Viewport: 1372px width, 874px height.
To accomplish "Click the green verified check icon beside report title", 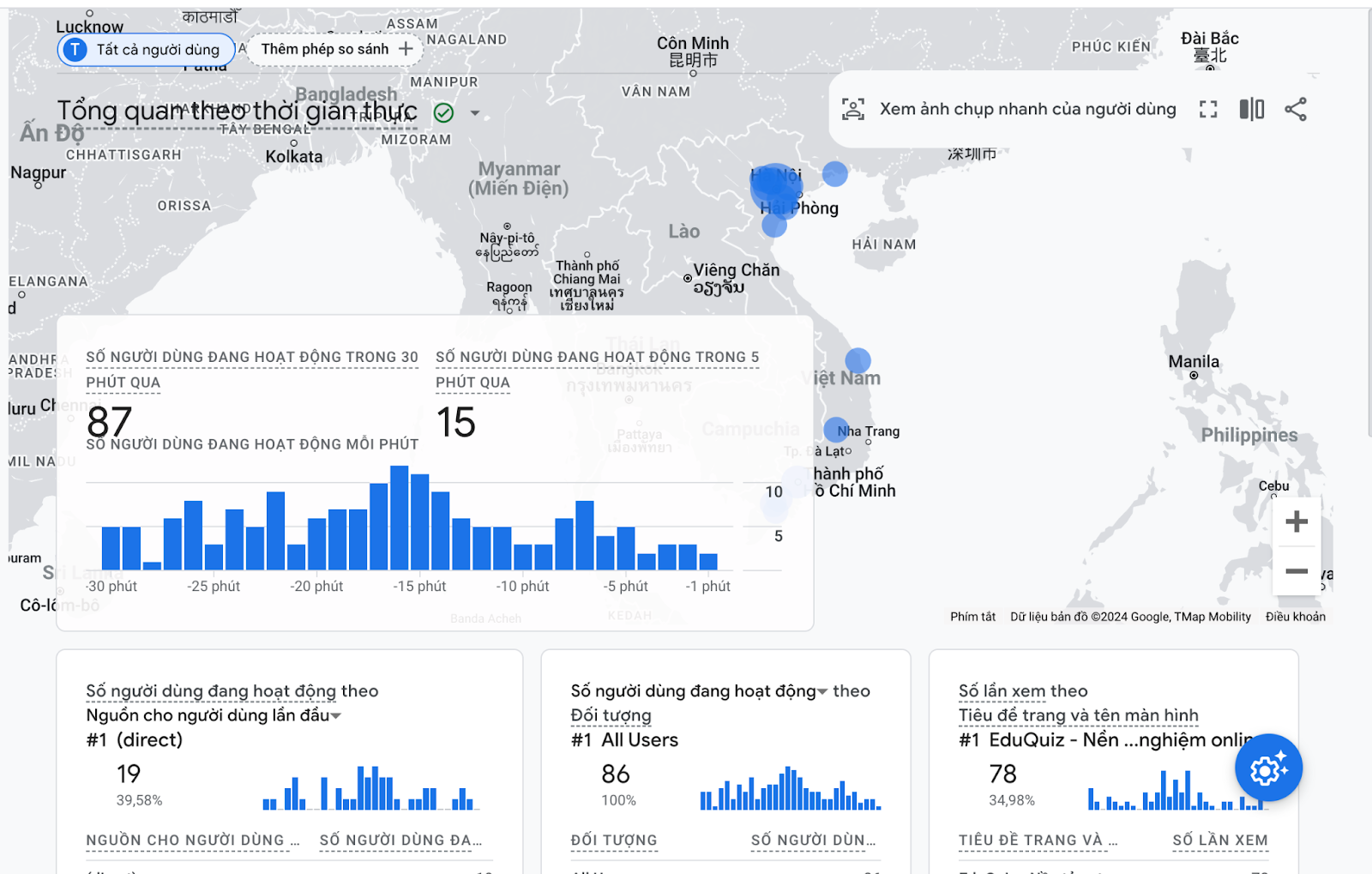I will click(x=443, y=112).
